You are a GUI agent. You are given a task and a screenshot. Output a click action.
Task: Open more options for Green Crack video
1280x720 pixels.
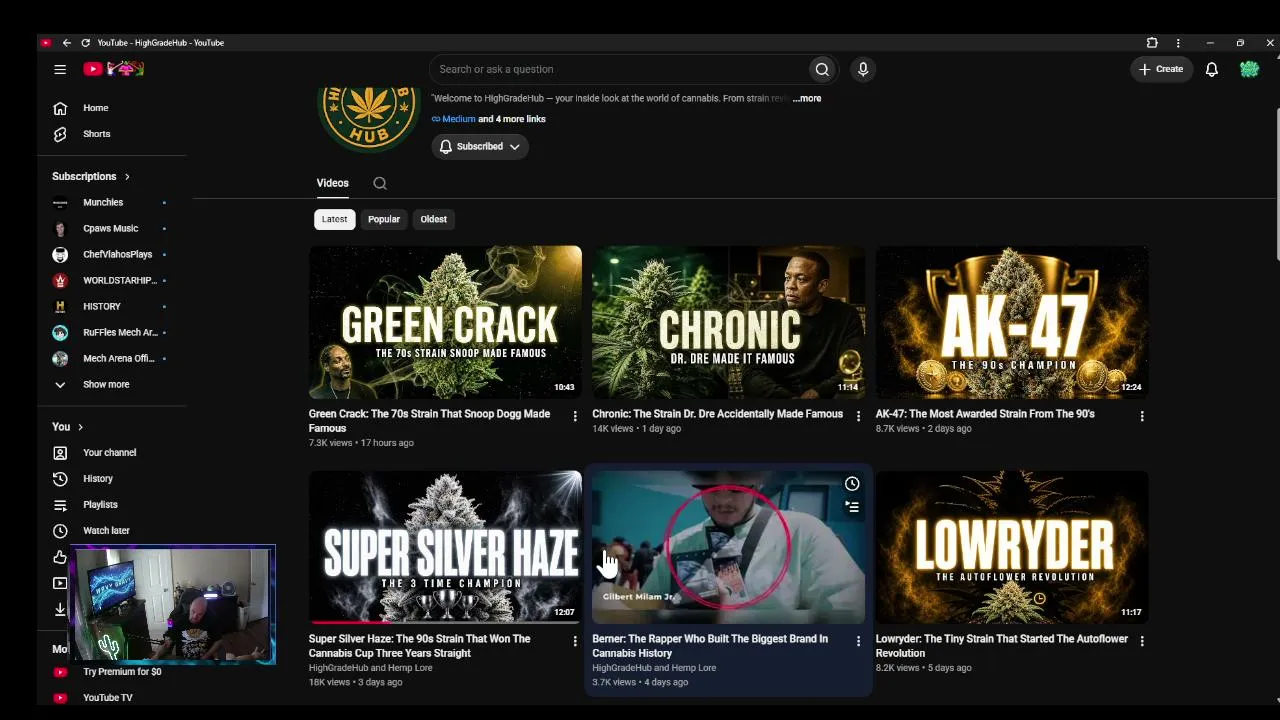coord(575,416)
